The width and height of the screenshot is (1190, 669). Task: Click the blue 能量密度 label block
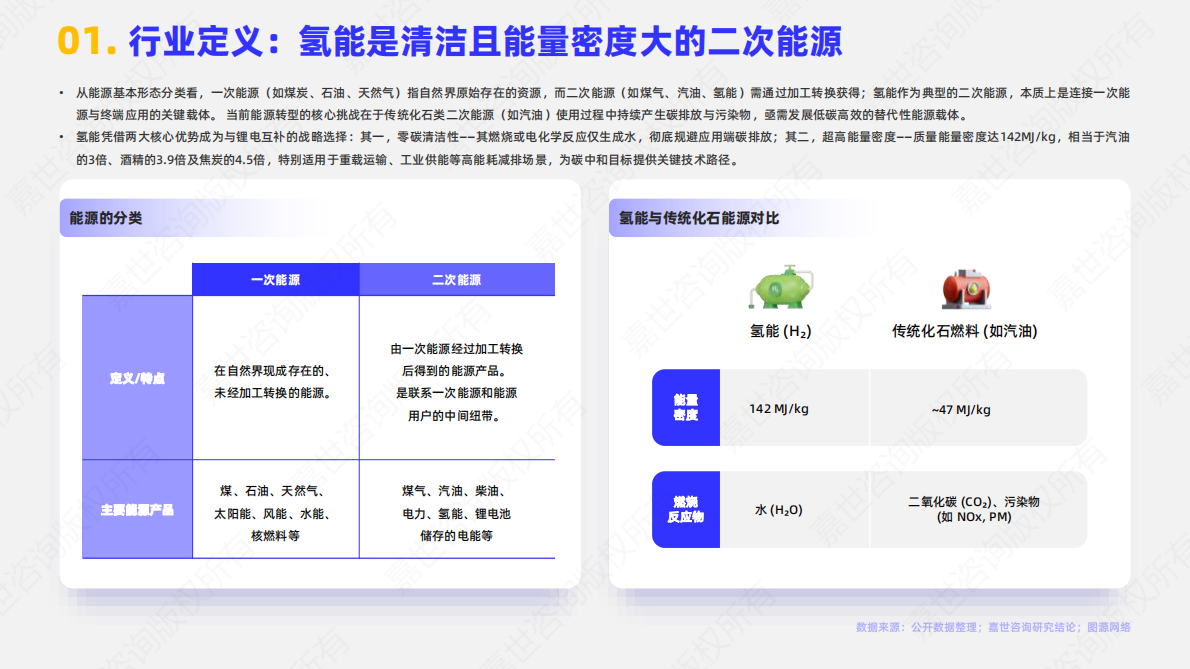(686, 408)
